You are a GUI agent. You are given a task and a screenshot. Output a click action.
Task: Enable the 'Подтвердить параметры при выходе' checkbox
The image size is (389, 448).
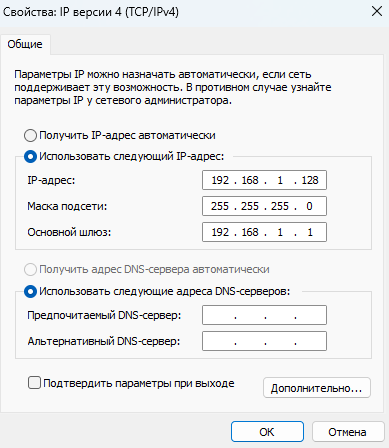(34, 383)
